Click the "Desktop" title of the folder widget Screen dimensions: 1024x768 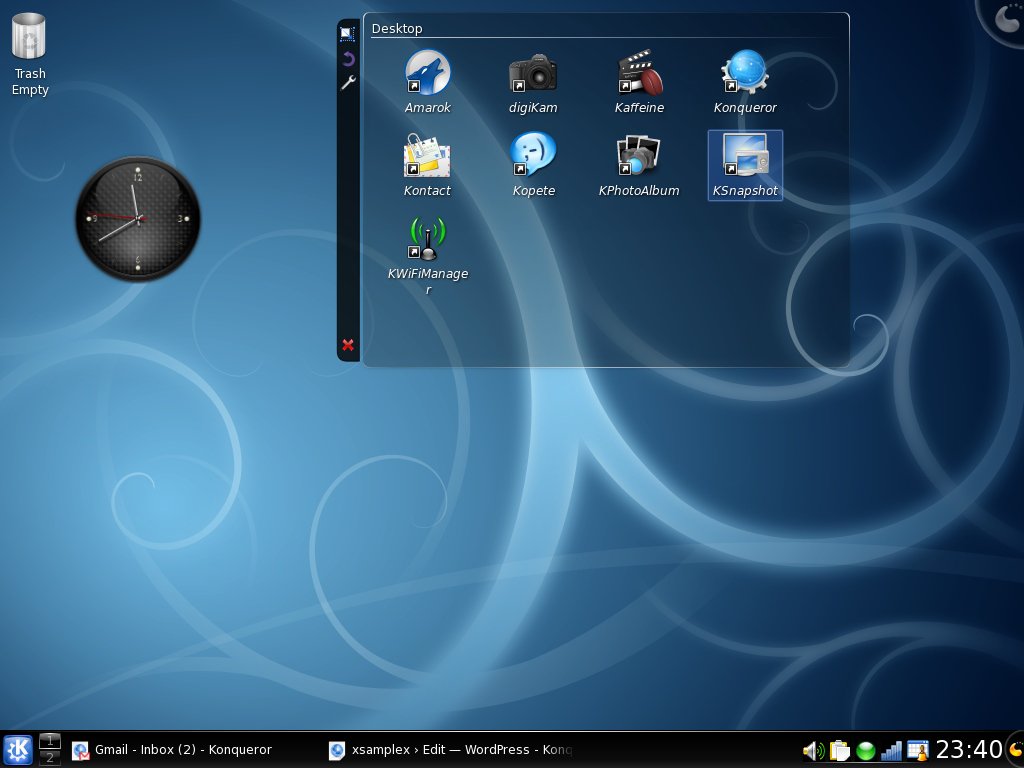[397, 29]
